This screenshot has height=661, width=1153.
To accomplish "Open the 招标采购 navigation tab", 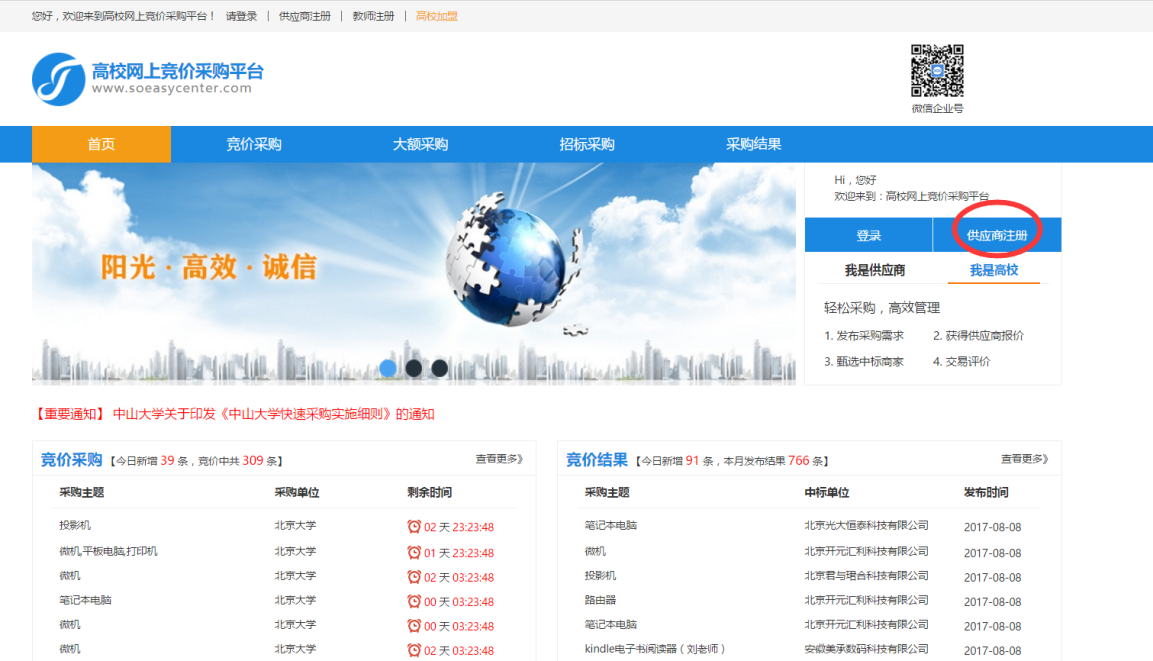I will click(x=587, y=144).
